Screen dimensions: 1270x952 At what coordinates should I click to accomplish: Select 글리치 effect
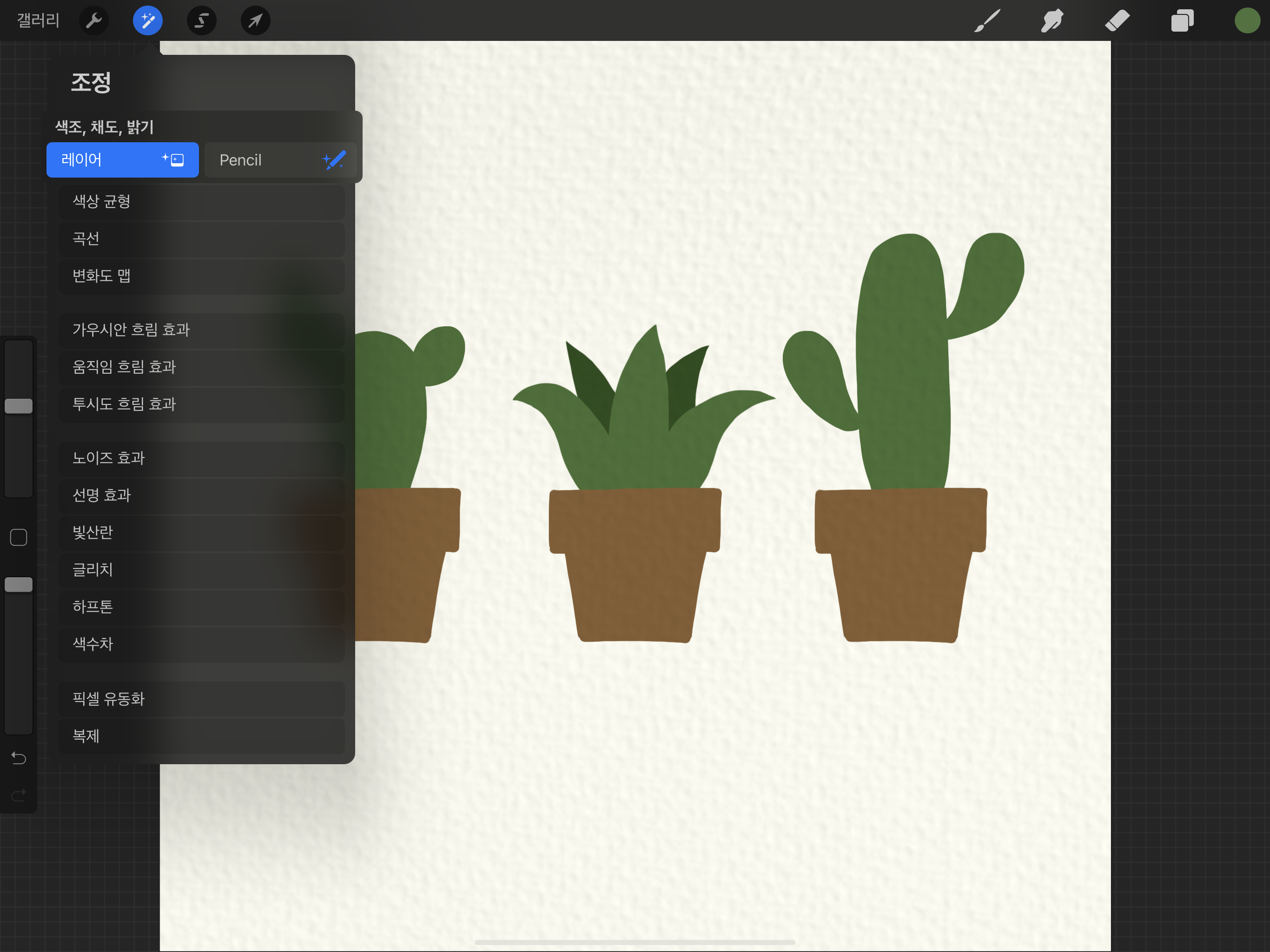(202, 570)
